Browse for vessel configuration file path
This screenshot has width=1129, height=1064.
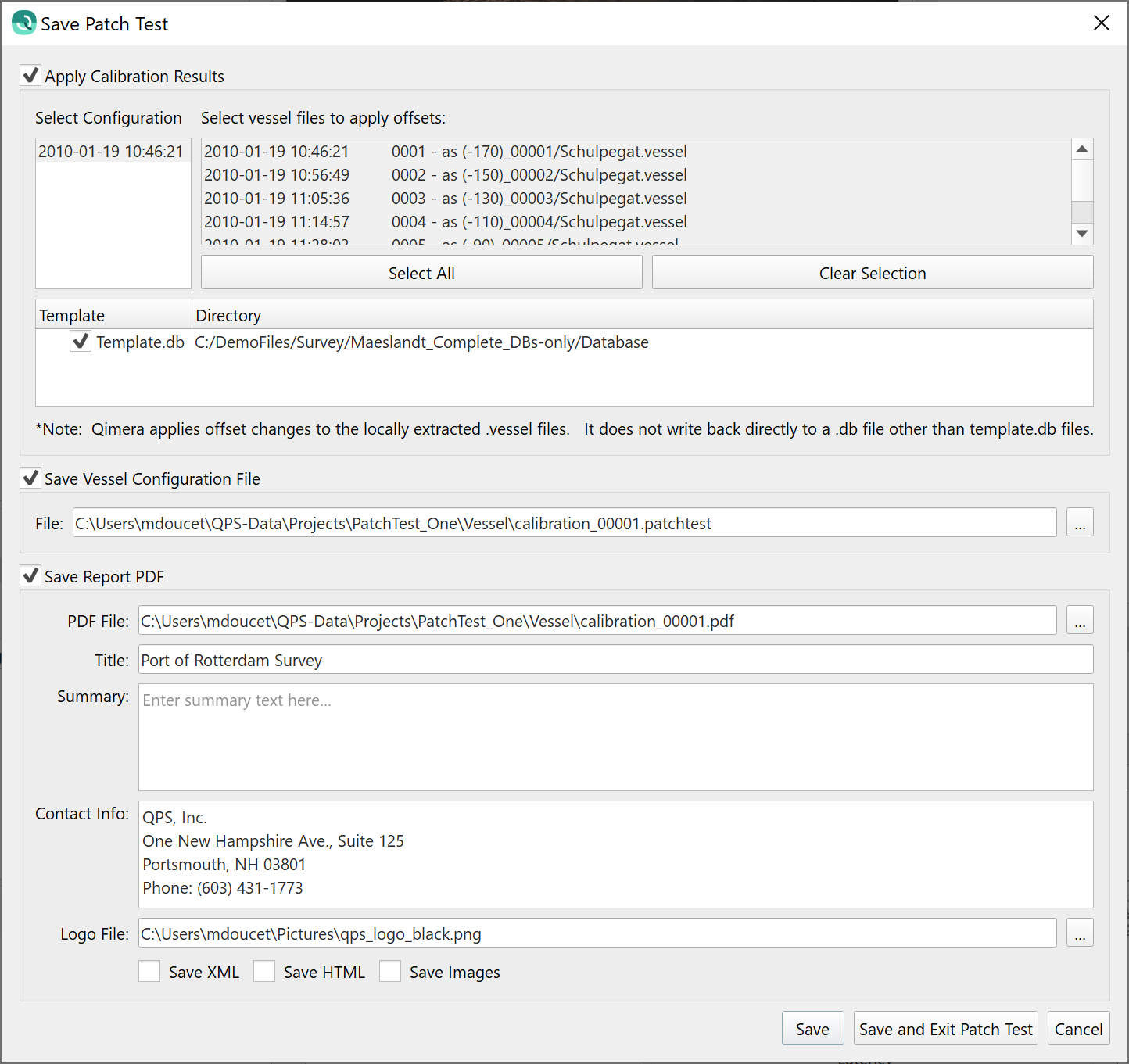point(1079,523)
